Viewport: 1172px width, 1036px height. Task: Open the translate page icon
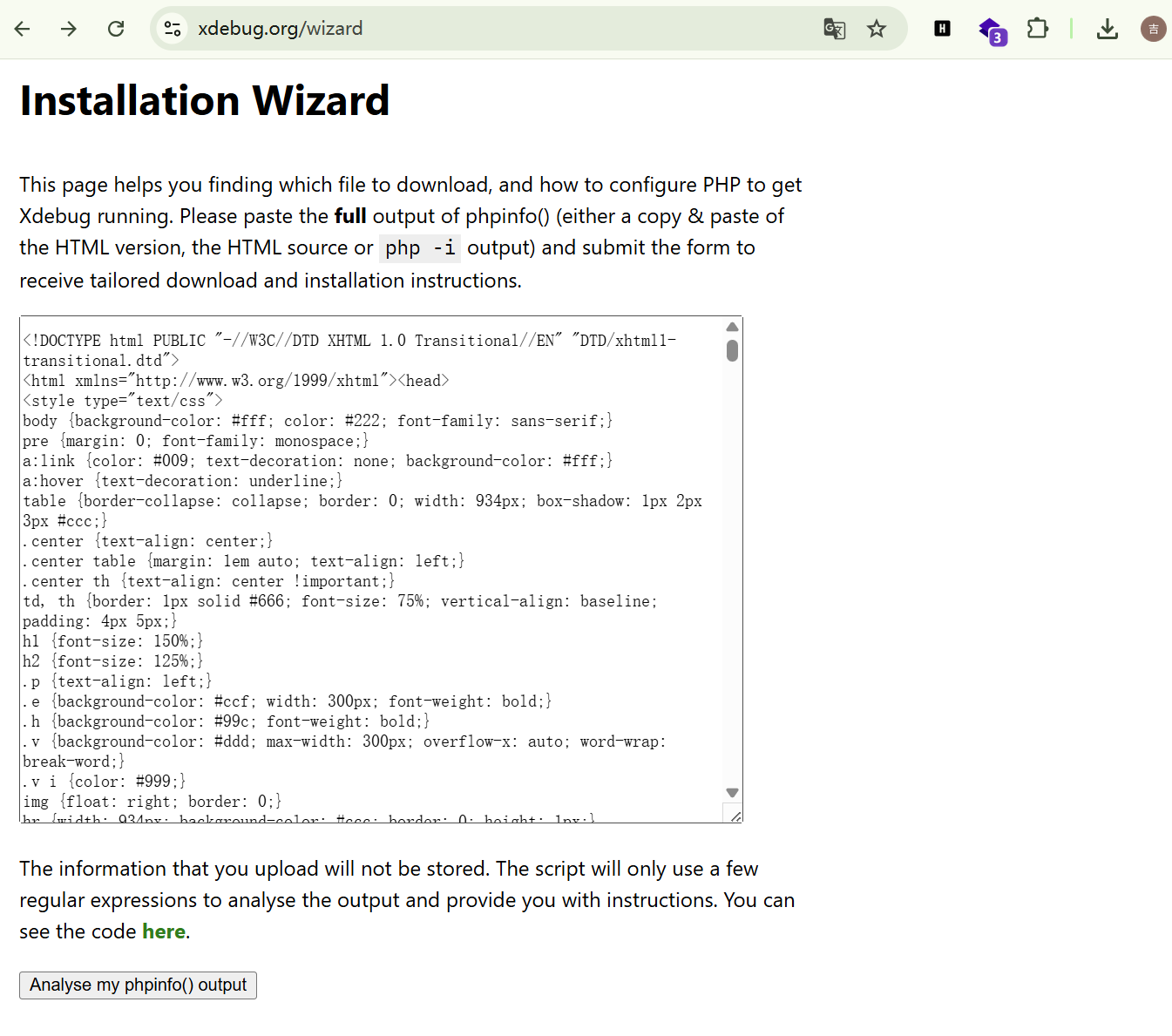[x=834, y=29]
